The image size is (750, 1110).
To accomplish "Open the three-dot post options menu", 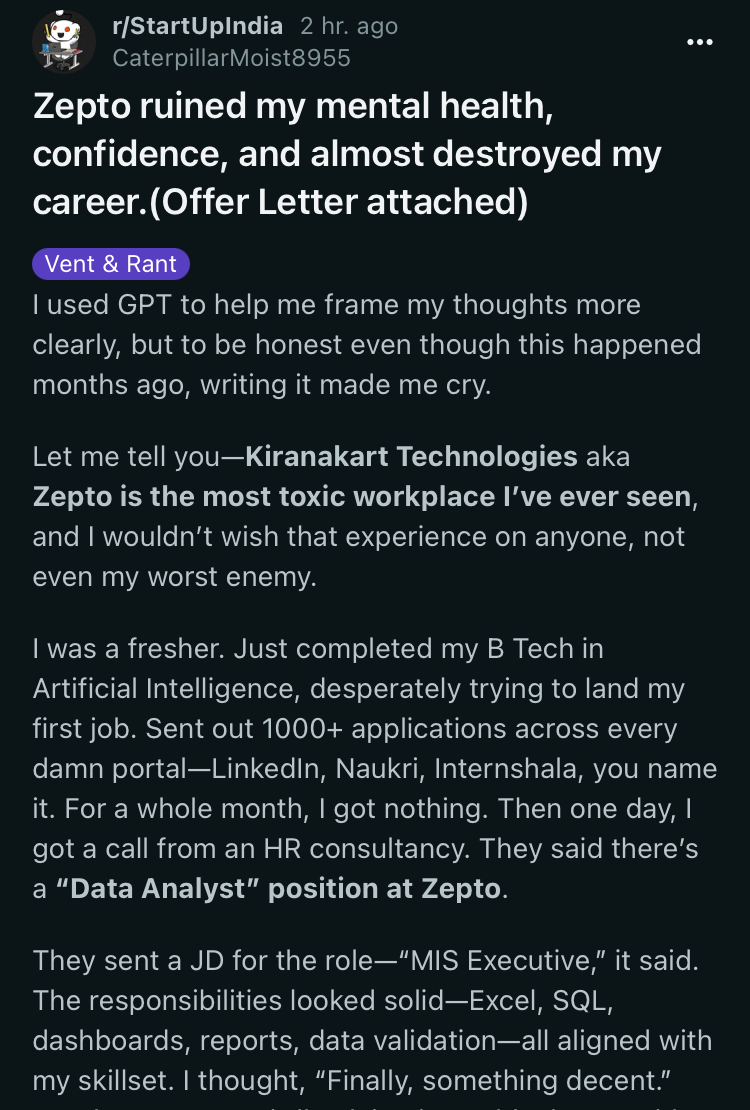I will tap(699, 42).
